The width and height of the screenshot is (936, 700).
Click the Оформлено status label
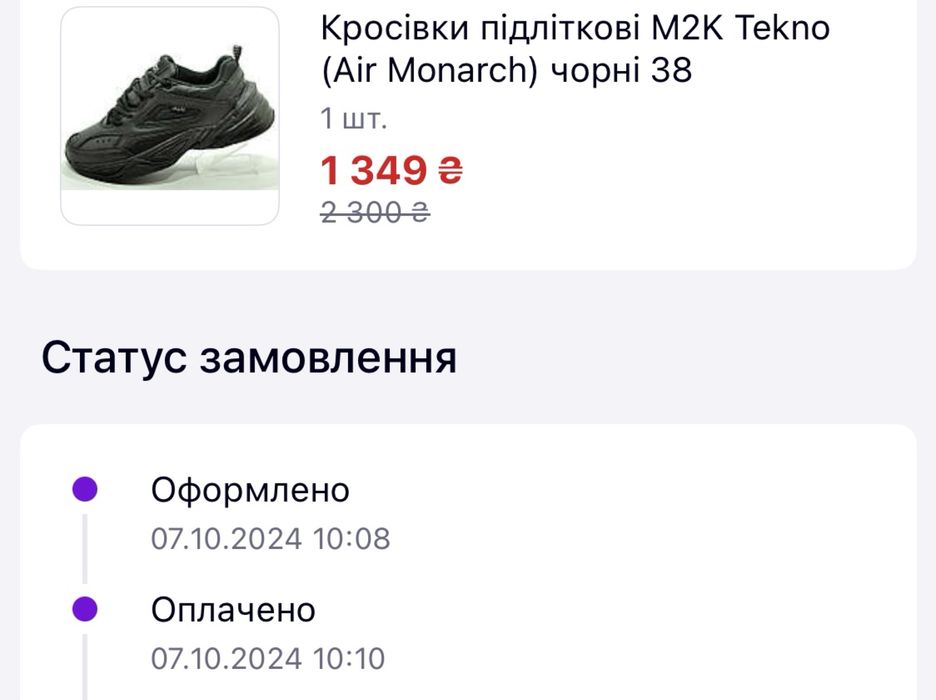coord(250,490)
